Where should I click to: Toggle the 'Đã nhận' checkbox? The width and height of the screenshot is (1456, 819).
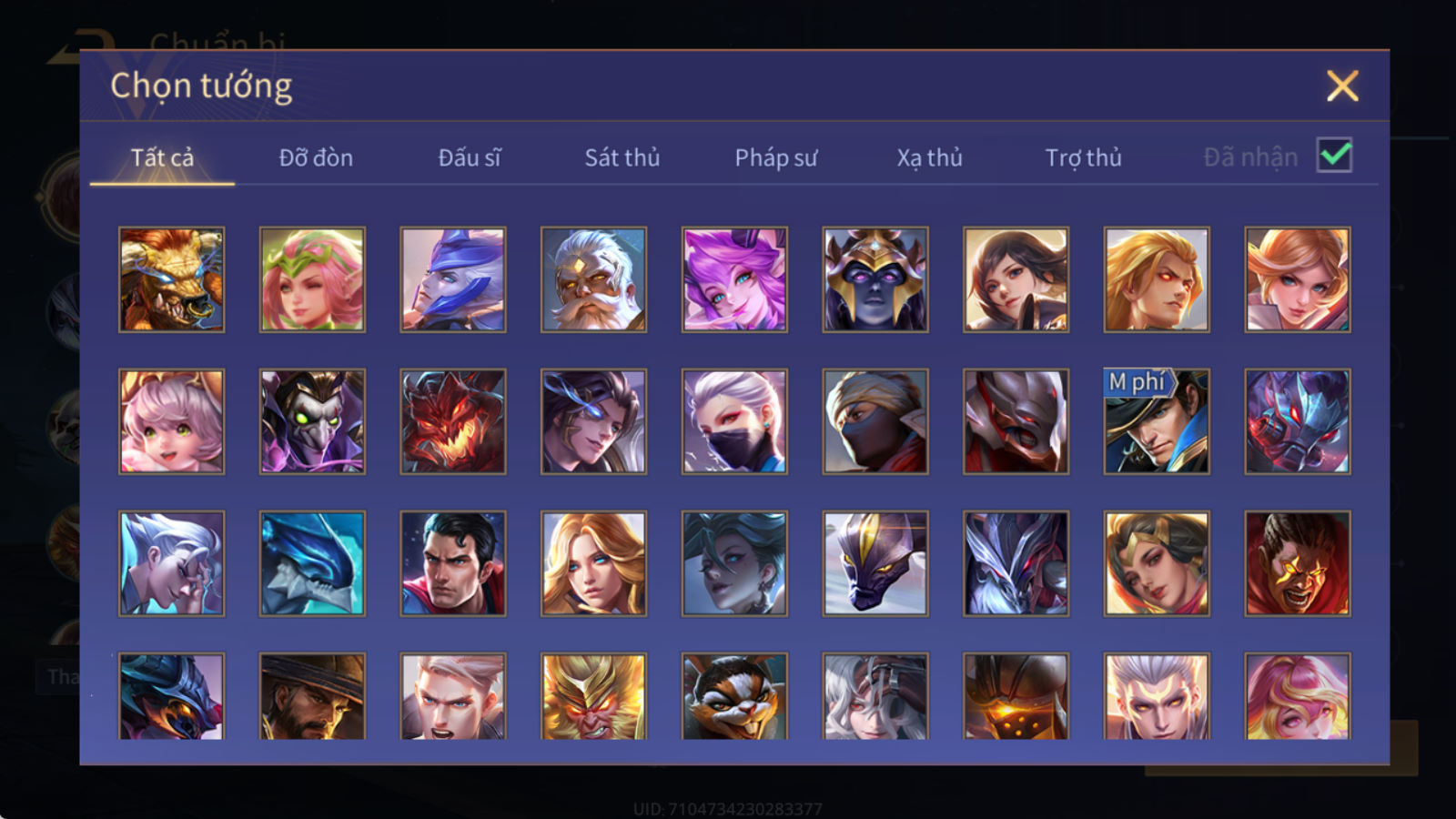pos(1334,156)
